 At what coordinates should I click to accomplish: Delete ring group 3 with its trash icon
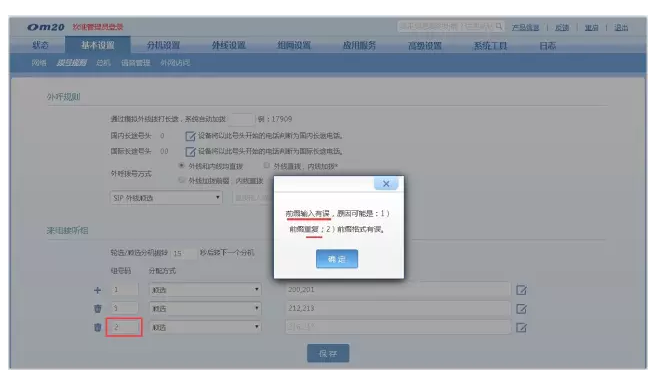click(x=97, y=309)
